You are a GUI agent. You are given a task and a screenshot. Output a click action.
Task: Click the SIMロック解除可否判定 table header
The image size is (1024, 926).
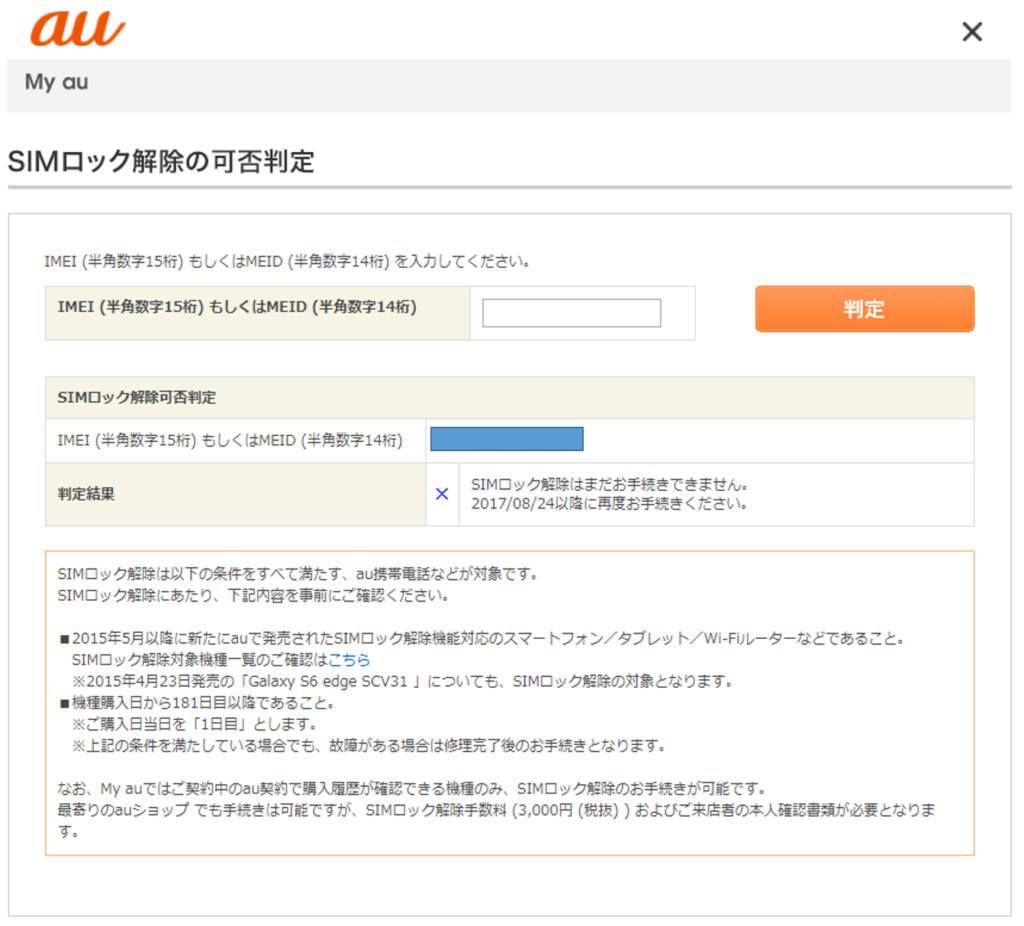pyautogui.click(x=509, y=398)
